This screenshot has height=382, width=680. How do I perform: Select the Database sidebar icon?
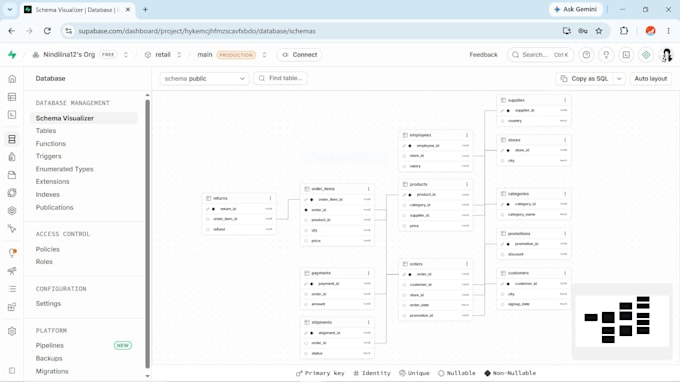(x=12, y=139)
